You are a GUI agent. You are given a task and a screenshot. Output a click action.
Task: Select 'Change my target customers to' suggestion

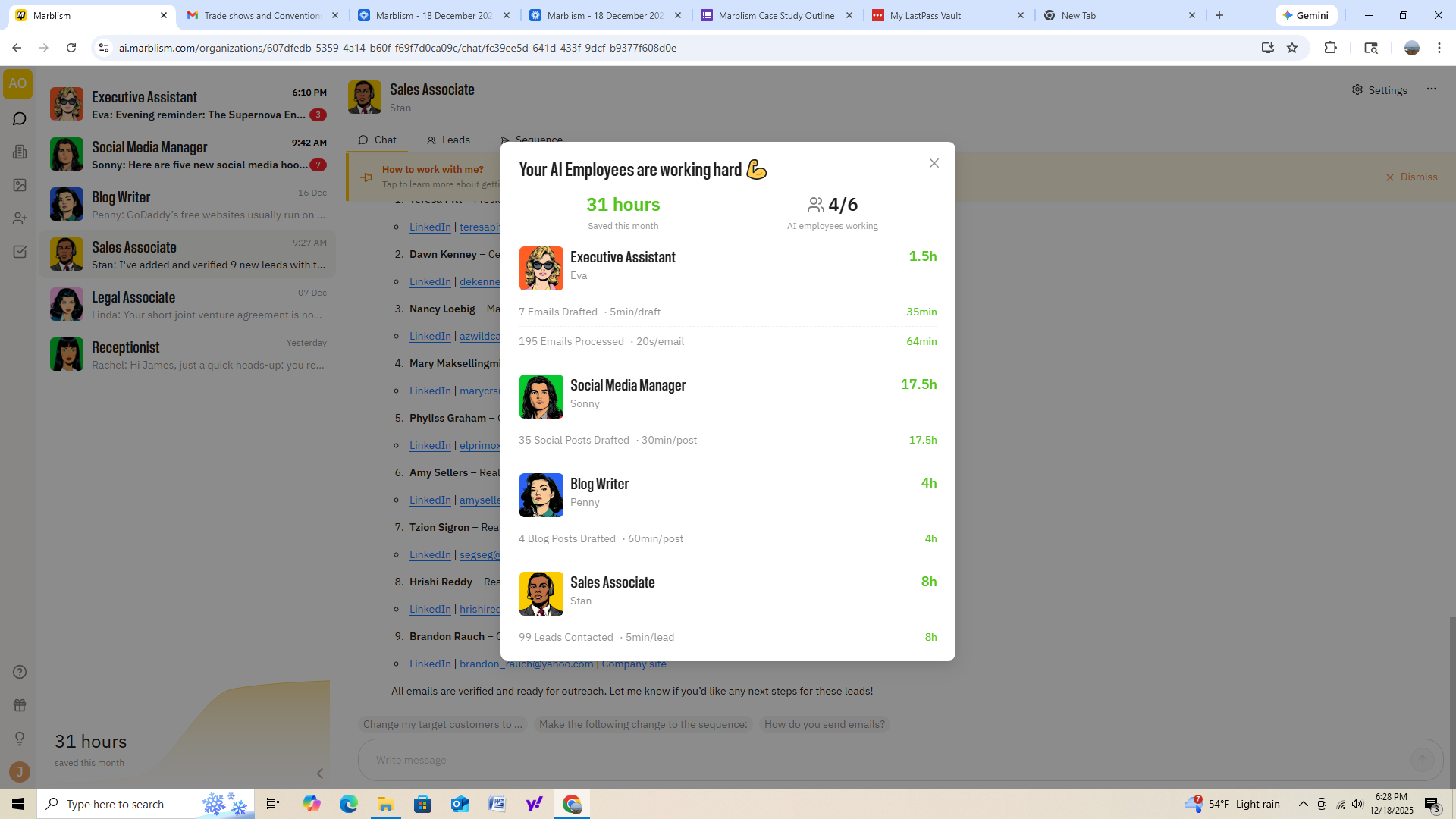443,724
